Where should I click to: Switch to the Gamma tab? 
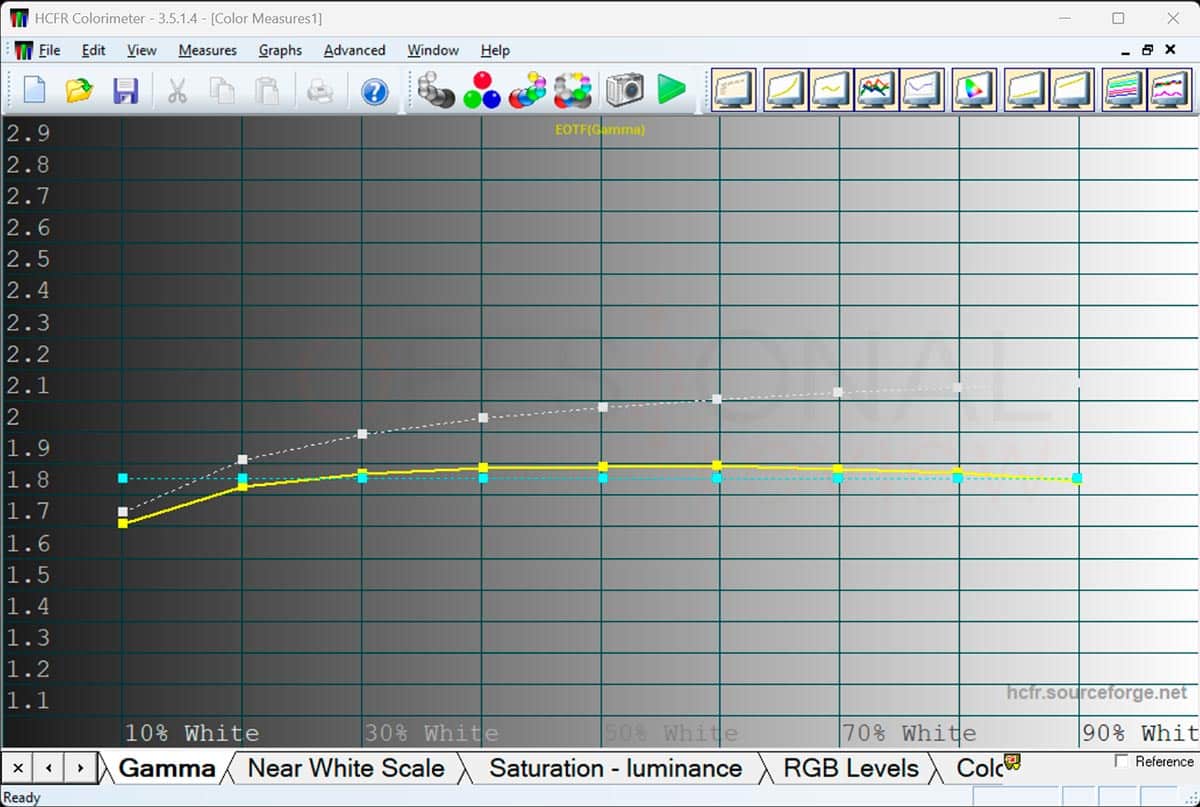(167, 768)
